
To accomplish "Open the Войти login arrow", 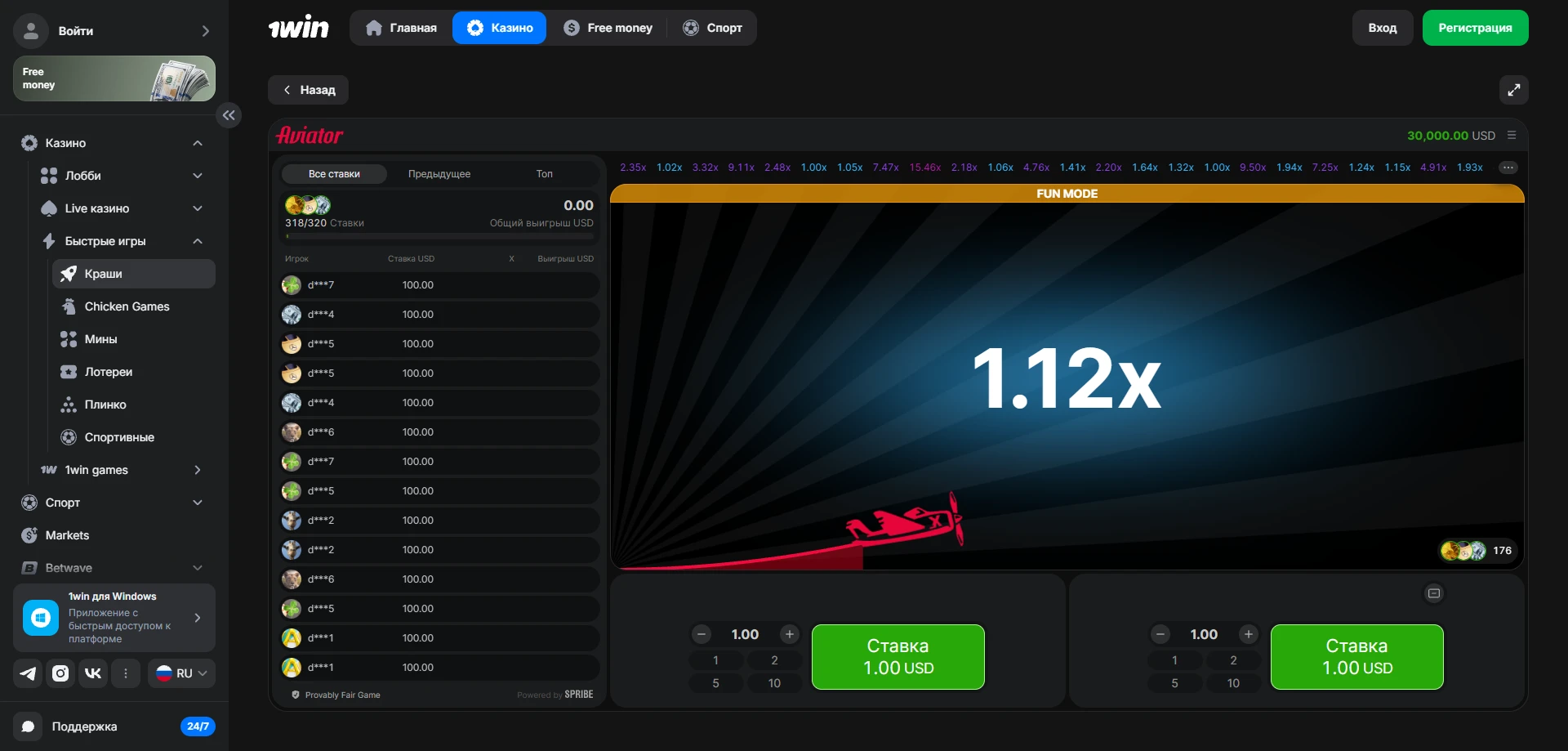I will [206, 31].
